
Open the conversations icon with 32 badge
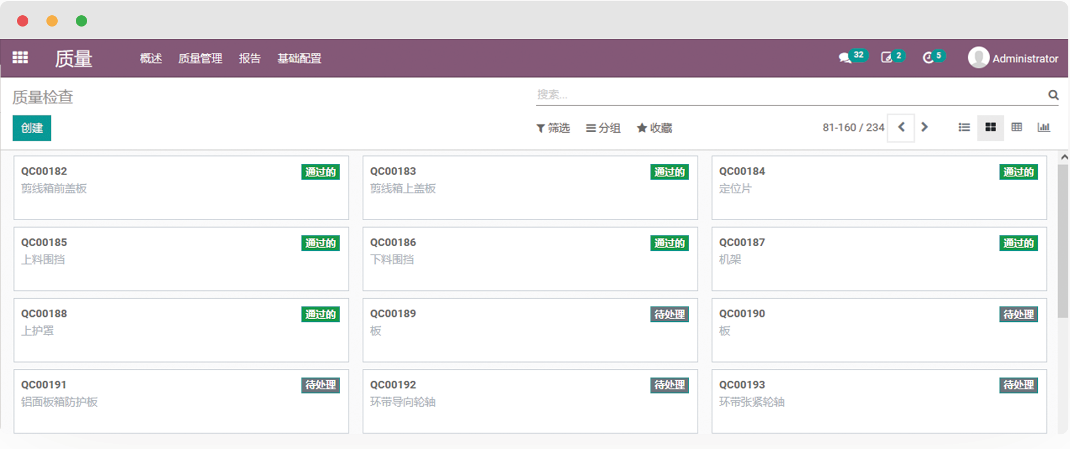[846, 58]
